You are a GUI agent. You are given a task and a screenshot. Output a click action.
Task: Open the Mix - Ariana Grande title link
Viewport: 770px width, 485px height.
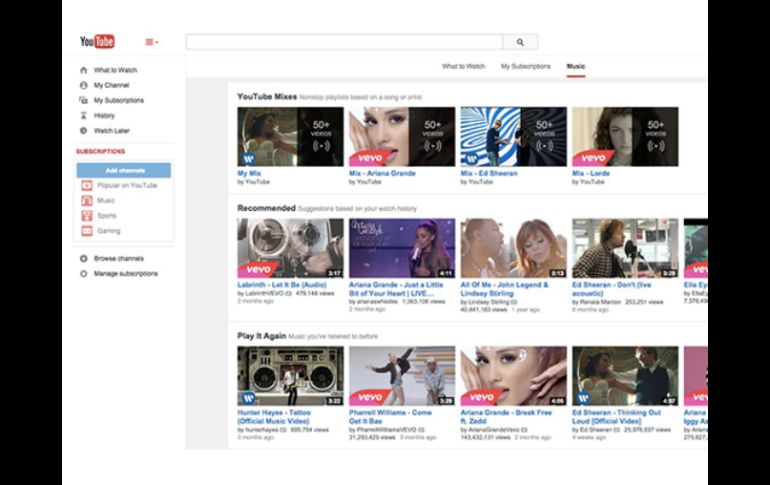coord(382,173)
